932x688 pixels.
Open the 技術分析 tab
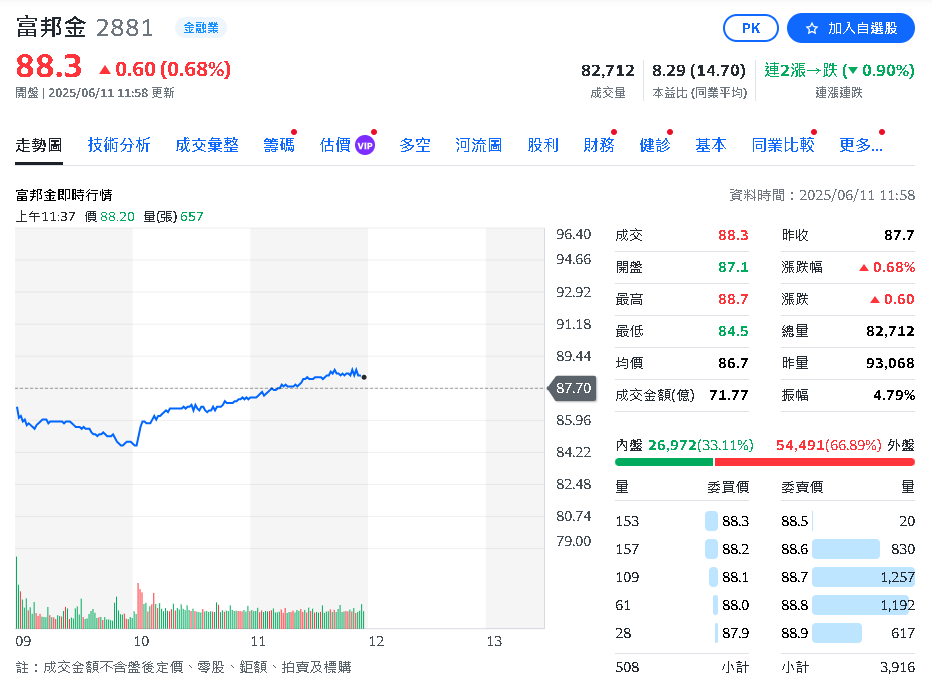[x=119, y=145]
